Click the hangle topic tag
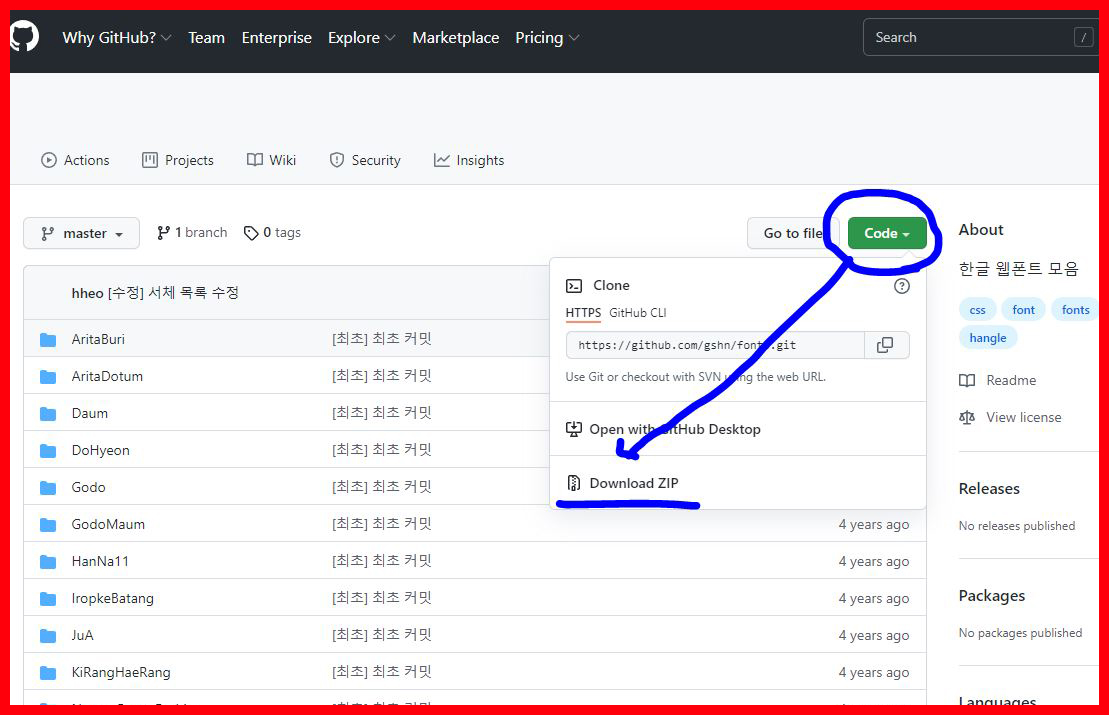 click(987, 338)
